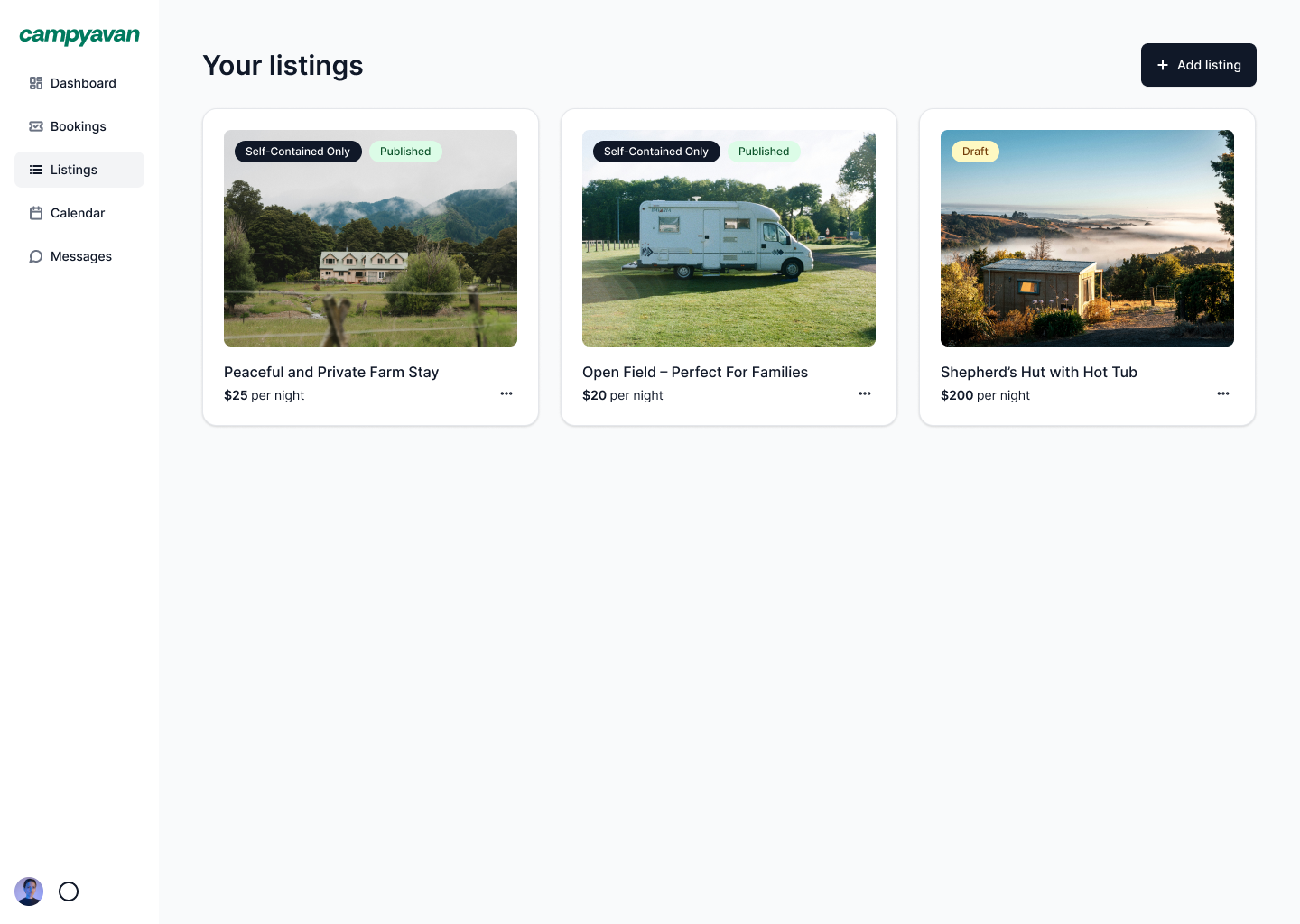Click the Bookings ticket icon
The width and height of the screenshot is (1300, 924).
tap(36, 126)
